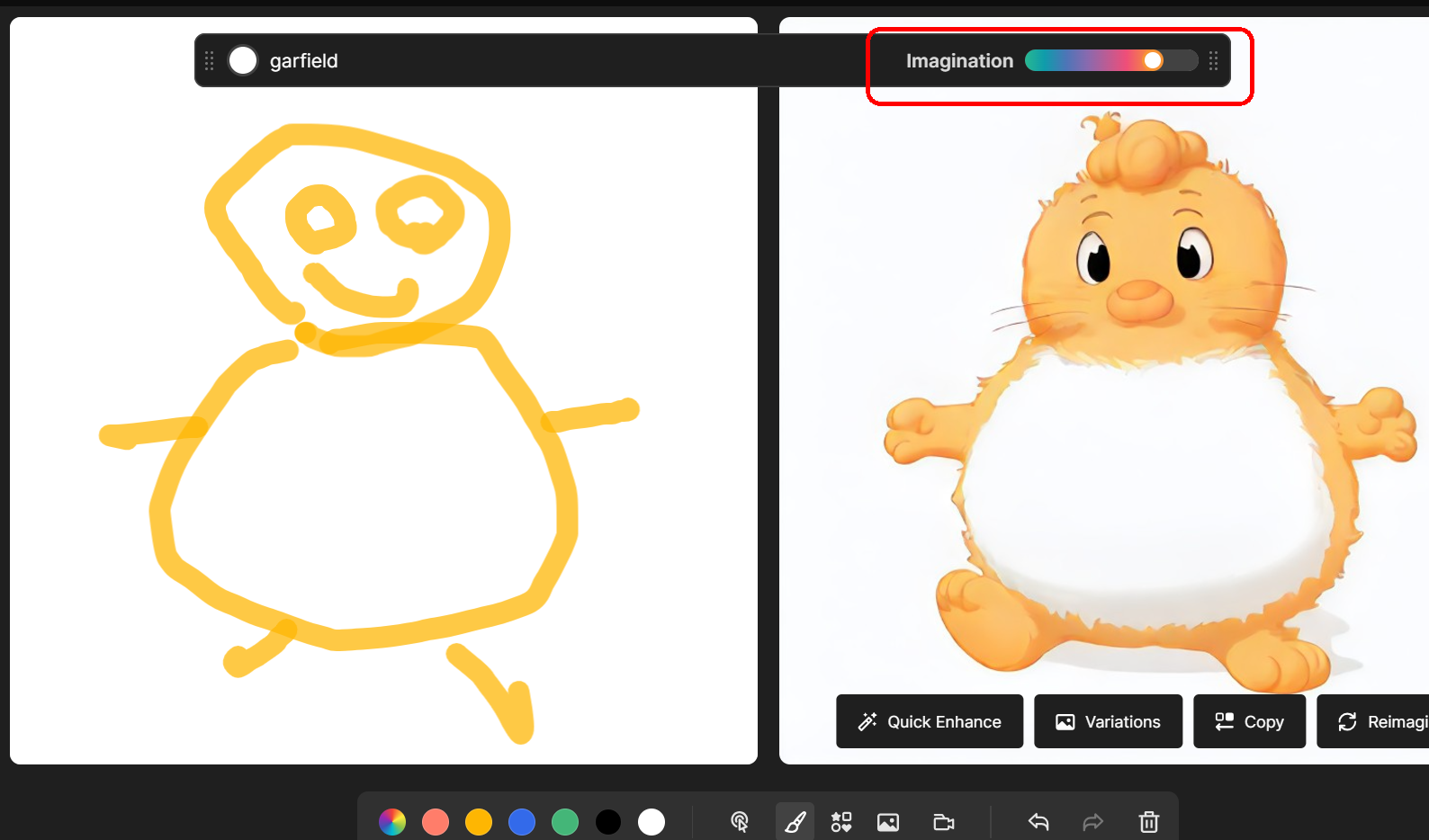The image size is (1429, 840).
Task: Pick the black color swatch
Action: click(x=608, y=822)
